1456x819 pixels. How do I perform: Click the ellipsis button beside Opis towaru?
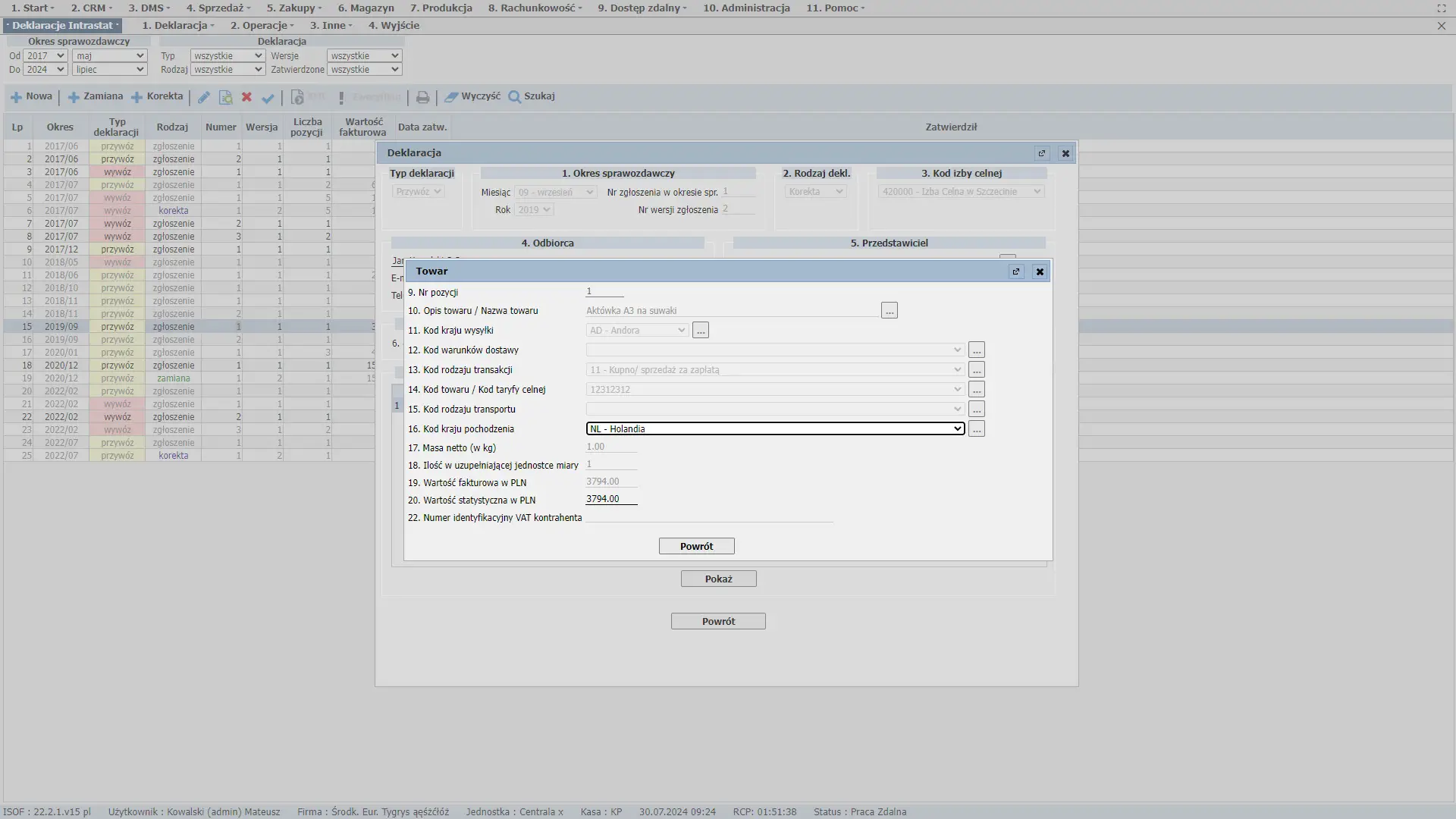click(x=890, y=311)
